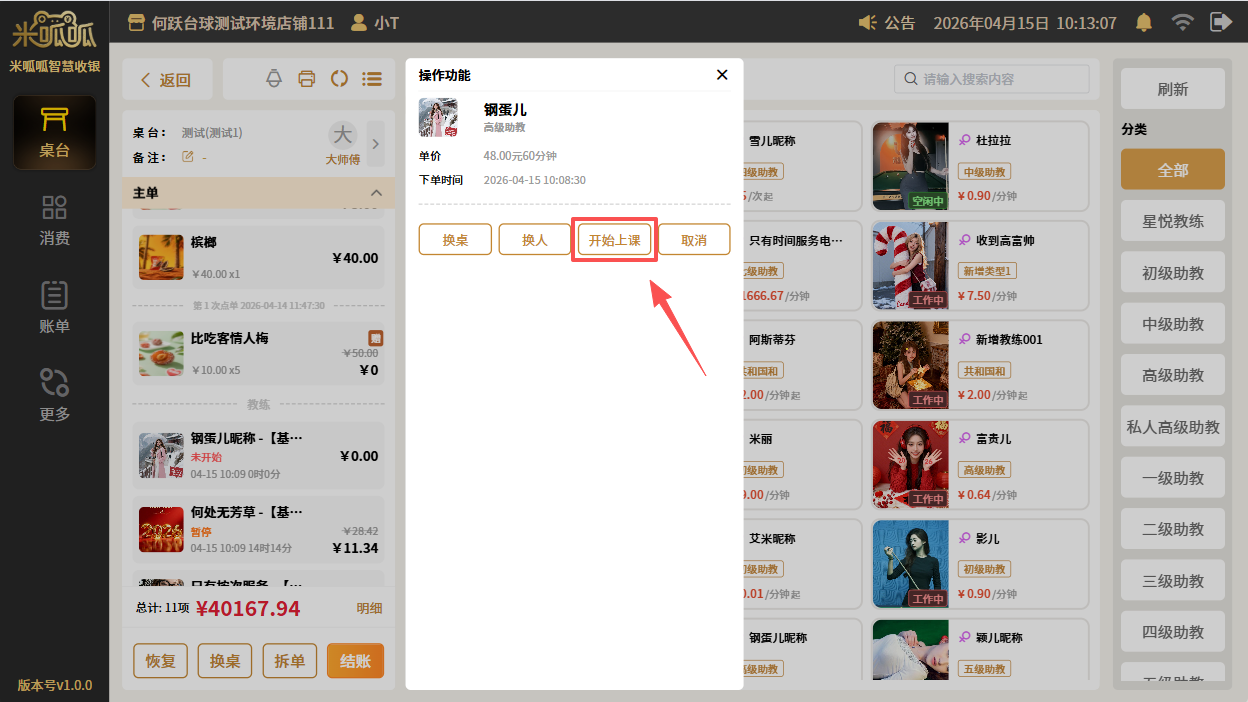This screenshot has width=1248, height=702.
Task: Open the 明细 total details
Action: [x=369, y=608]
